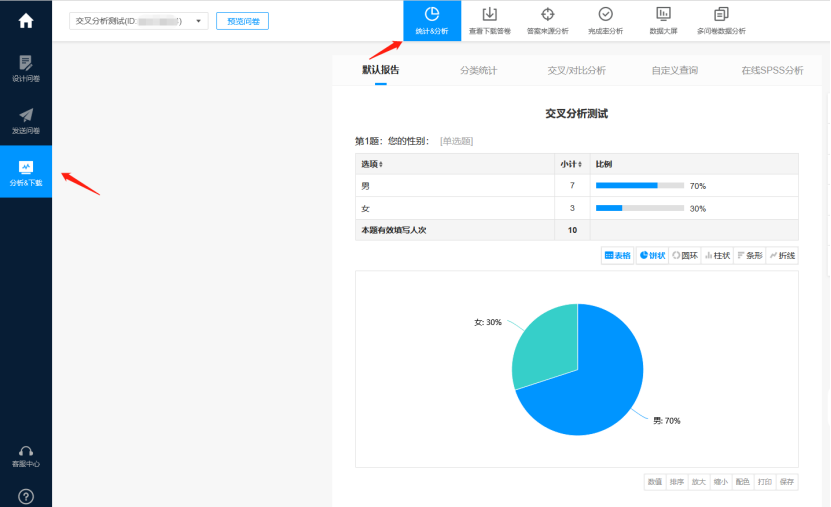Expand the 交叉分析测试 questionnaire dropdown
The image size is (831, 507).
point(138,21)
